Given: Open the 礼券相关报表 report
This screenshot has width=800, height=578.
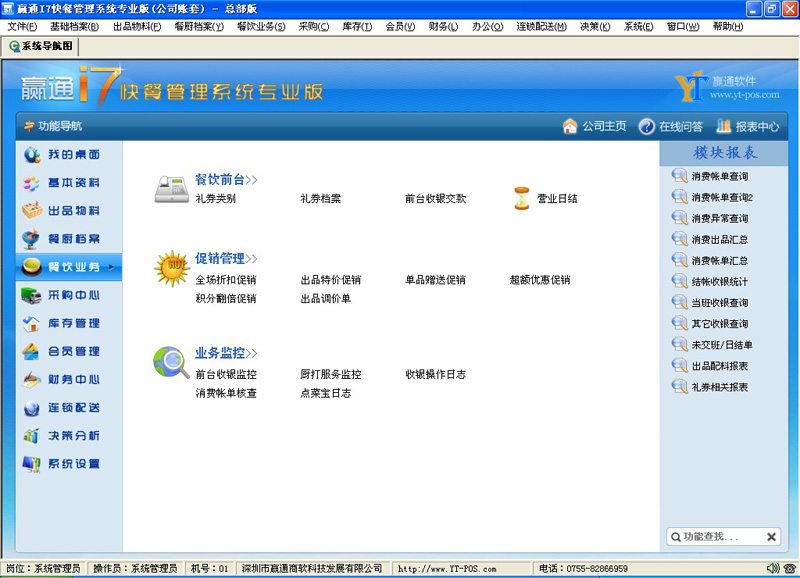Looking at the screenshot, I should pyautogui.click(x=719, y=387).
